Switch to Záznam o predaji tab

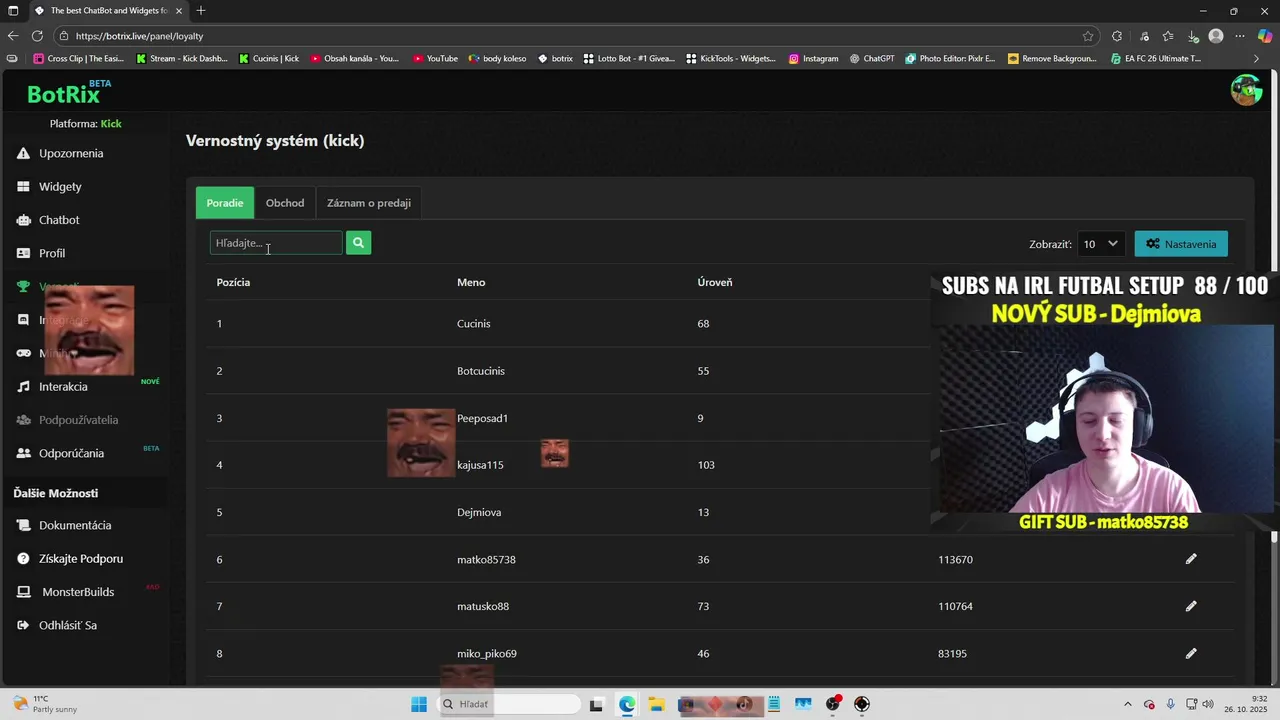coord(369,203)
